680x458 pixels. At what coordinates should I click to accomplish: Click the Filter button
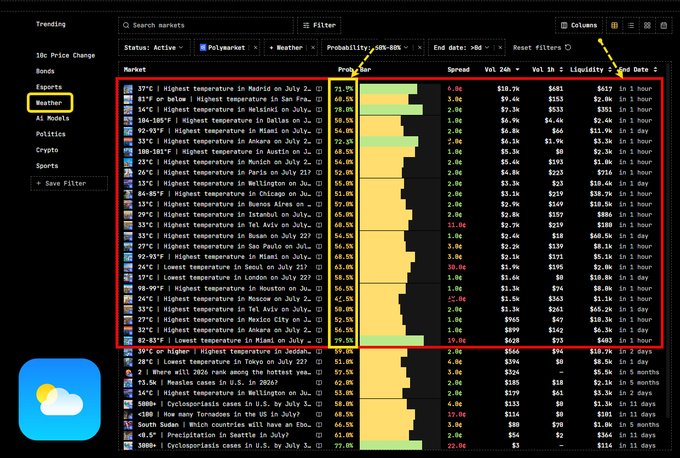[319, 26]
